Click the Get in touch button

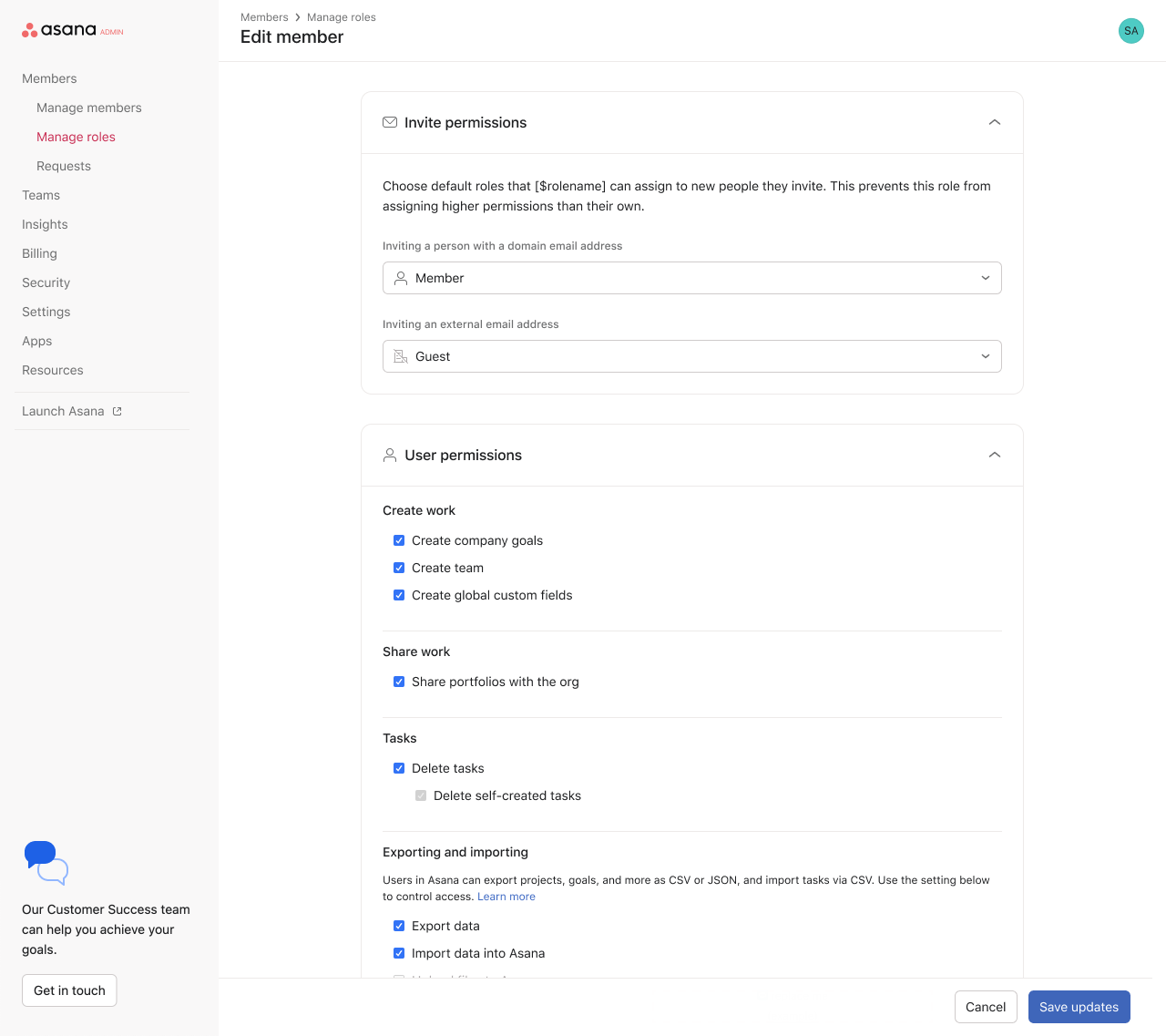(x=69, y=990)
